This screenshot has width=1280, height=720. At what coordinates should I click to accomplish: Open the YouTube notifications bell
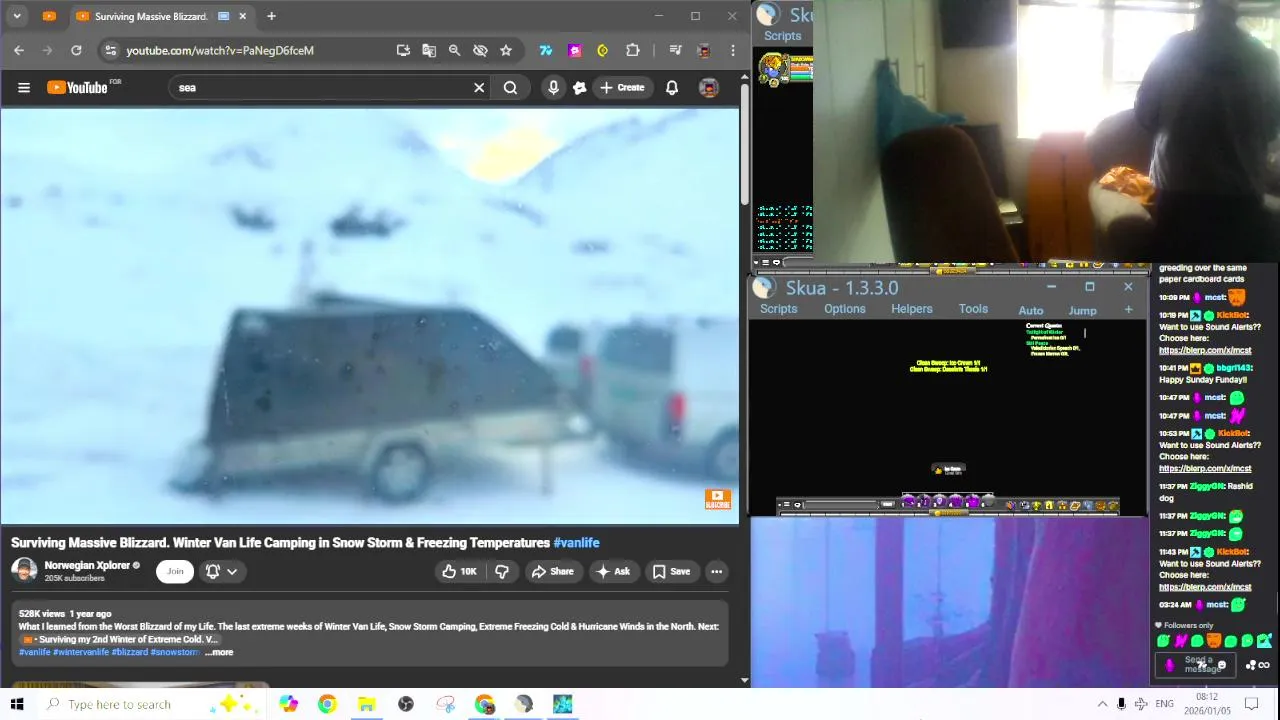(672, 88)
